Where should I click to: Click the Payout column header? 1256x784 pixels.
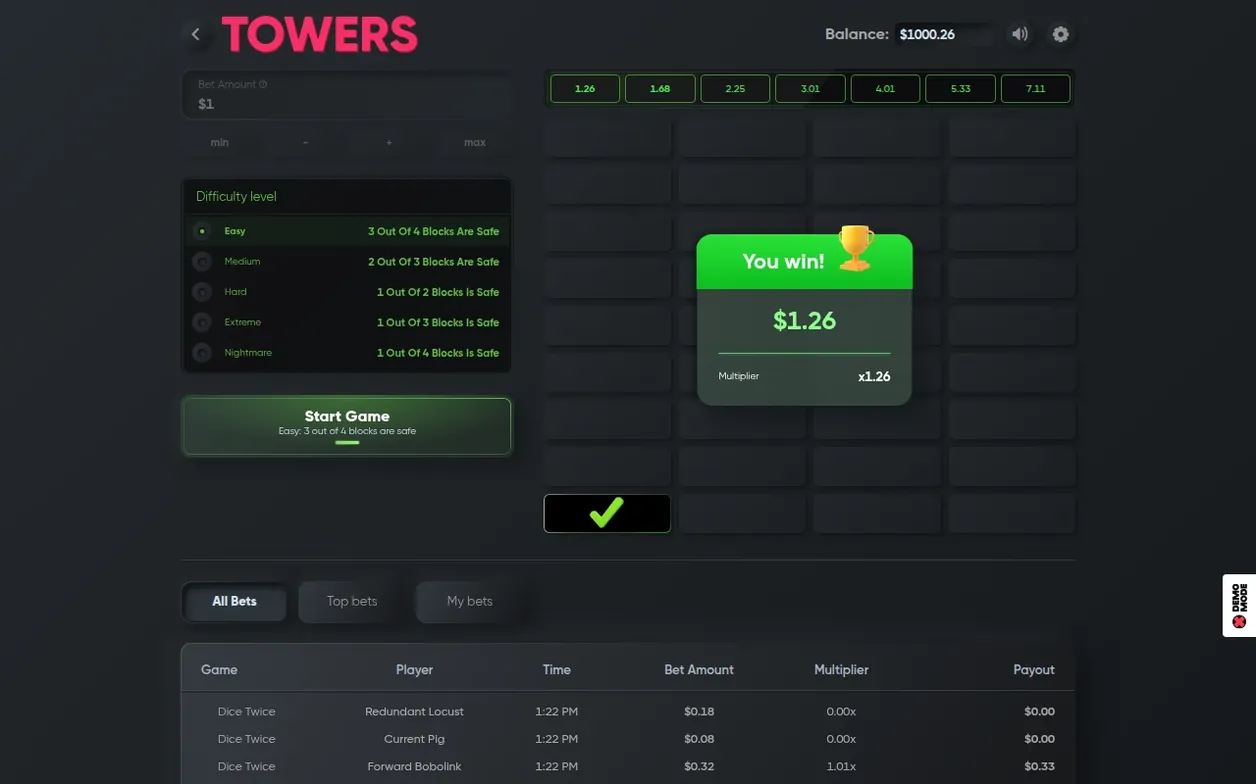pos(1034,670)
